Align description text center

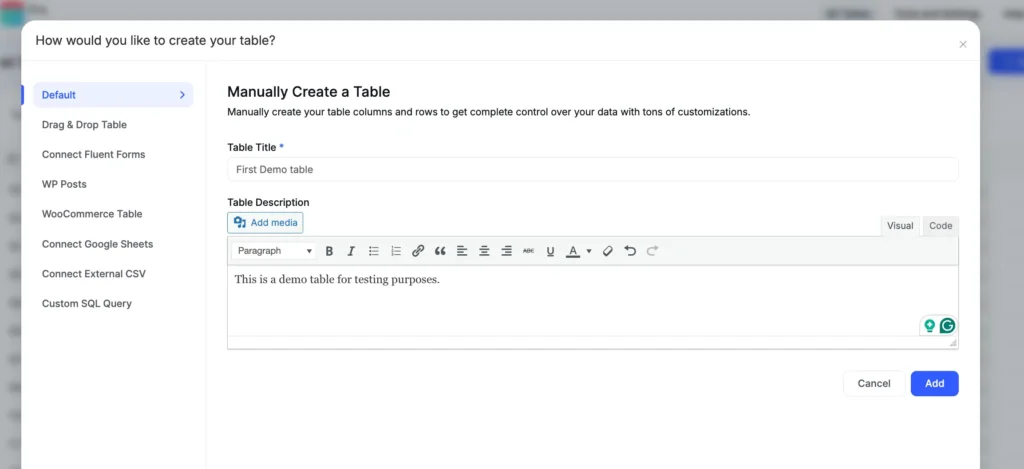[x=485, y=251]
